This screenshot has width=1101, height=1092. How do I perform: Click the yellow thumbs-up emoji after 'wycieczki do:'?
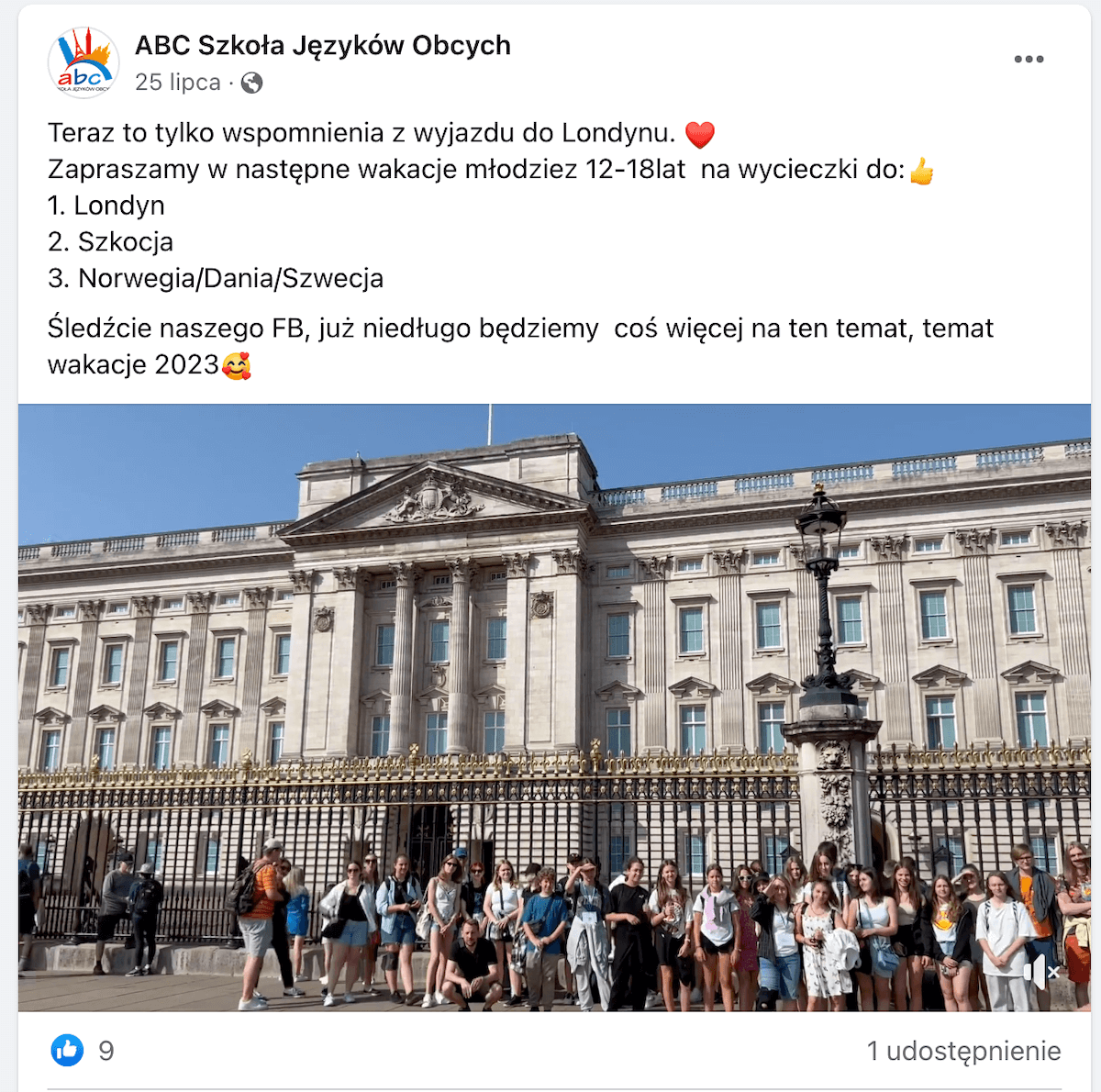point(921,171)
